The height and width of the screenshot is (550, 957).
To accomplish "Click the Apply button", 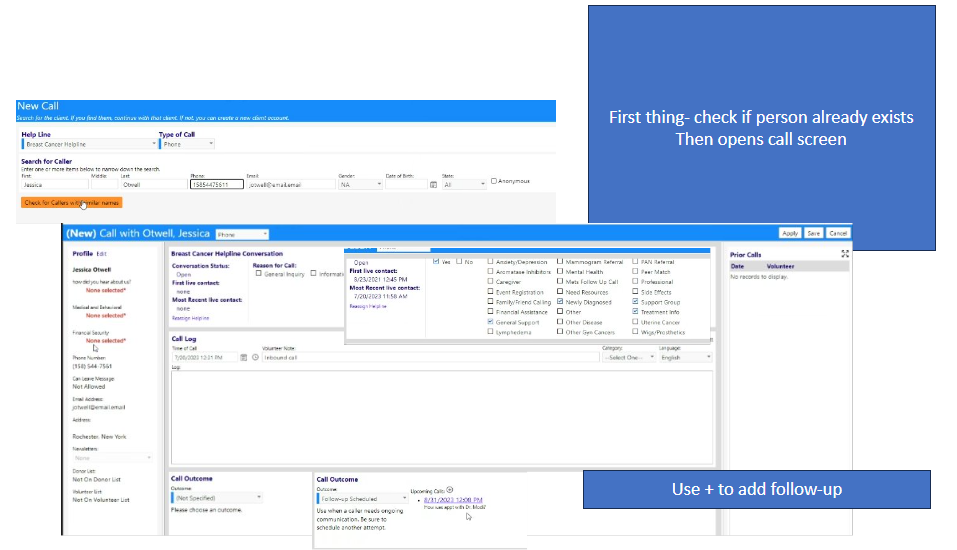I will coord(790,233).
